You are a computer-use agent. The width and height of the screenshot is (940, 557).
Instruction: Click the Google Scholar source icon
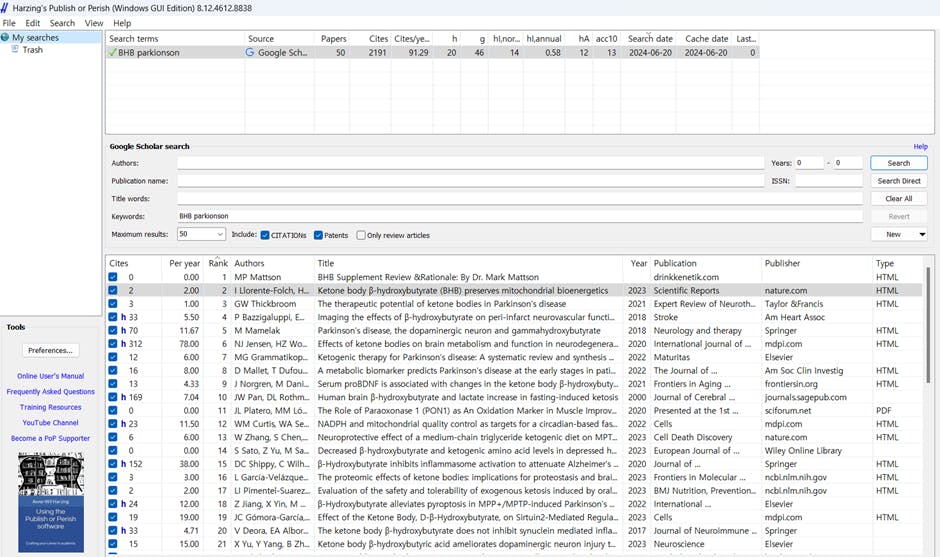pos(250,53)
